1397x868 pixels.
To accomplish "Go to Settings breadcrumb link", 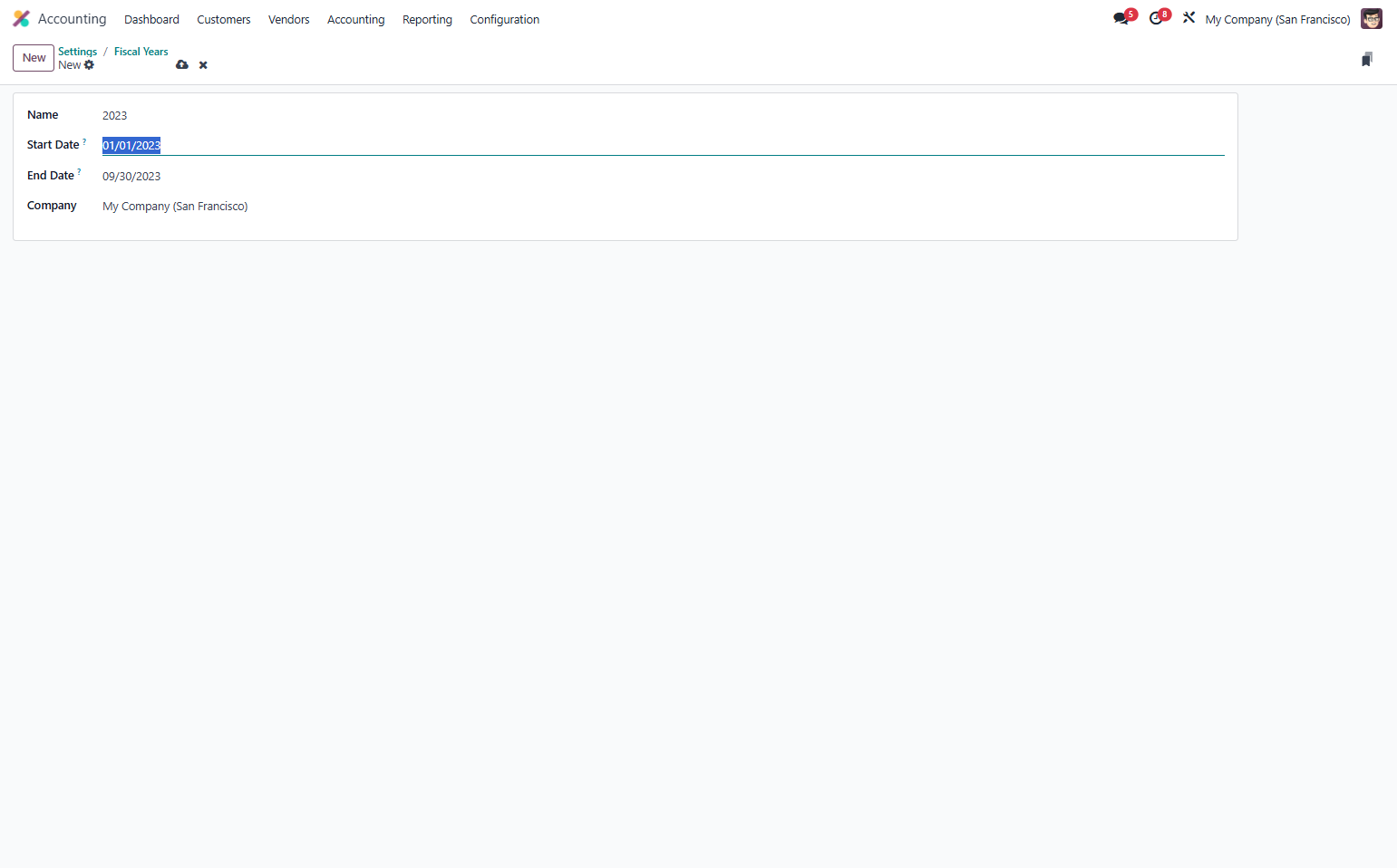I will tap(77, 52).
